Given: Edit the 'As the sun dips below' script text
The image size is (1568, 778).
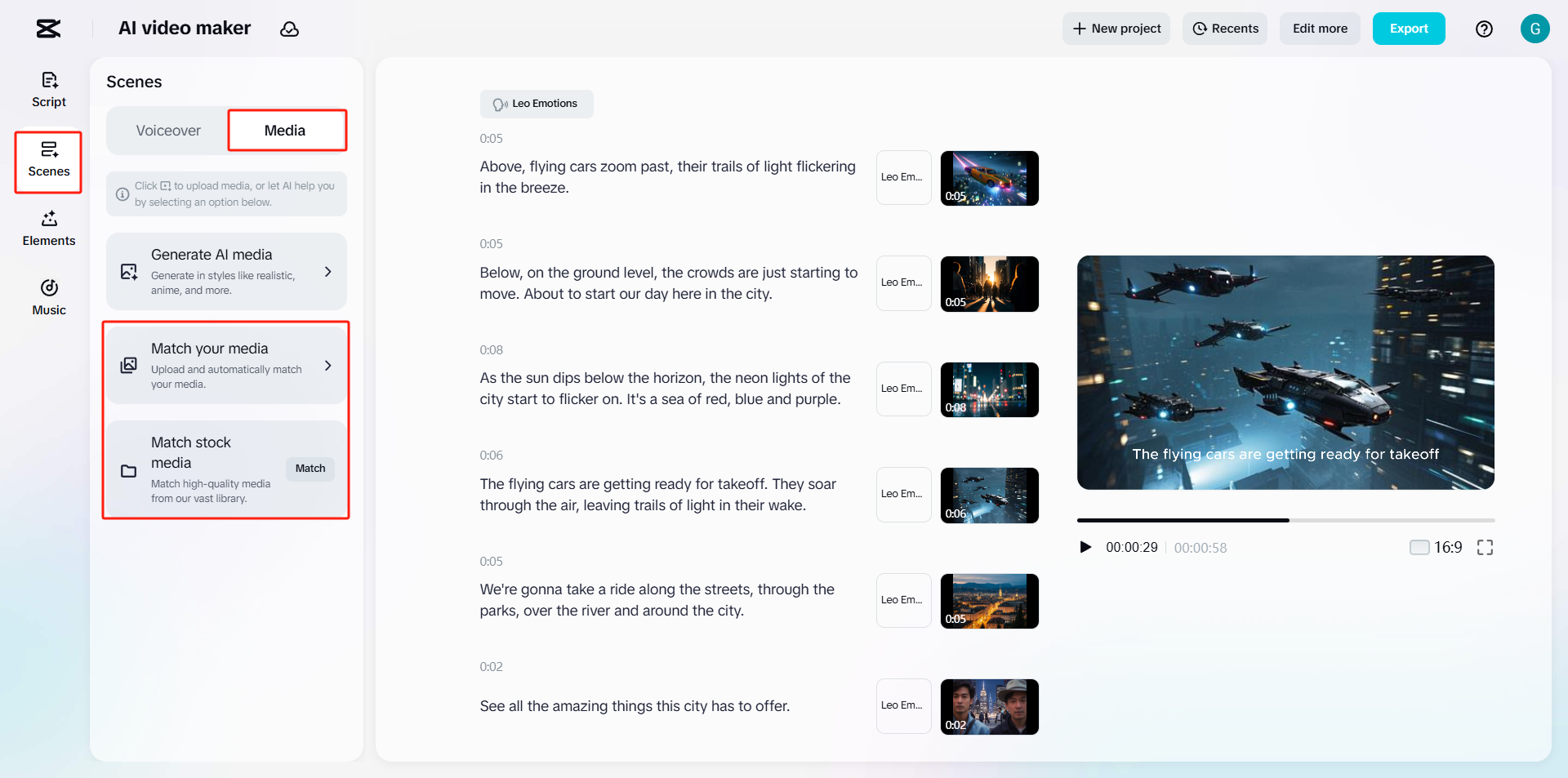Looking at the screenshot, I should click(x=666, y=389).
